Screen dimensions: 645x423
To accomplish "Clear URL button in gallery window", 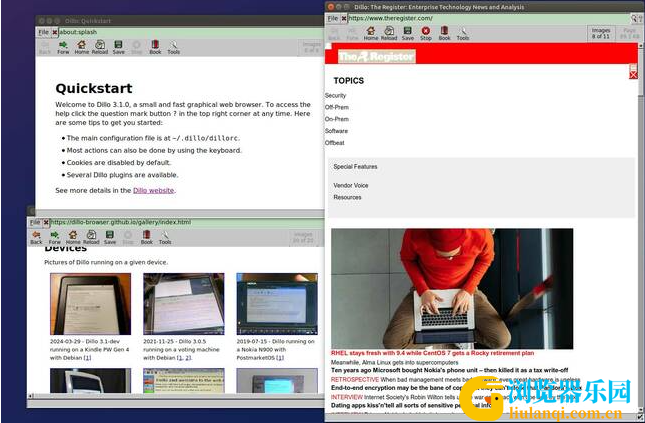I will pos(46,223).
